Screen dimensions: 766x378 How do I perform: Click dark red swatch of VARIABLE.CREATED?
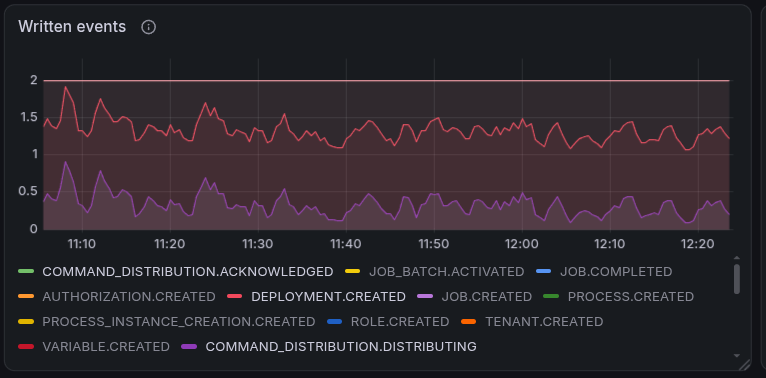[26, 347]
